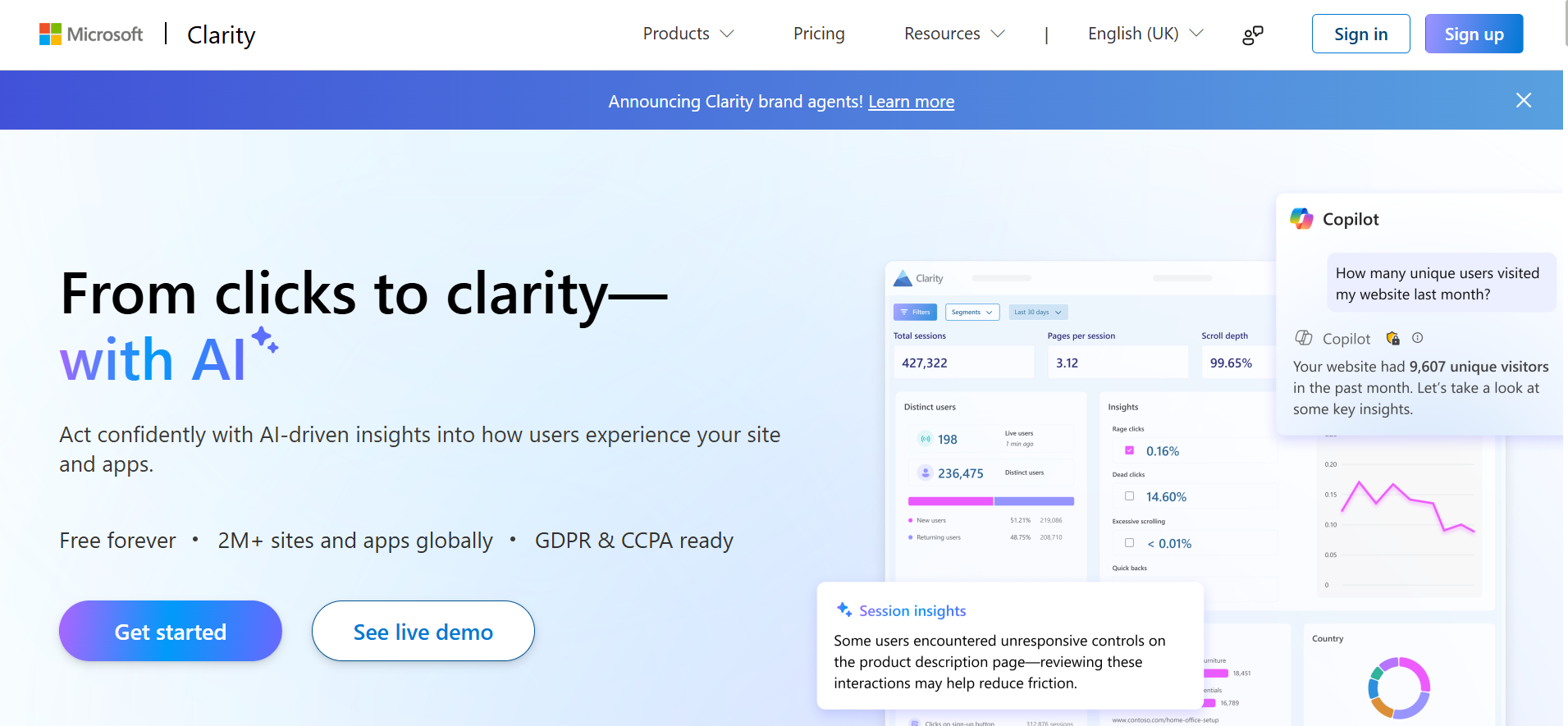
Task: Click the 'Session insights' heading text
Action: (912, 610)
